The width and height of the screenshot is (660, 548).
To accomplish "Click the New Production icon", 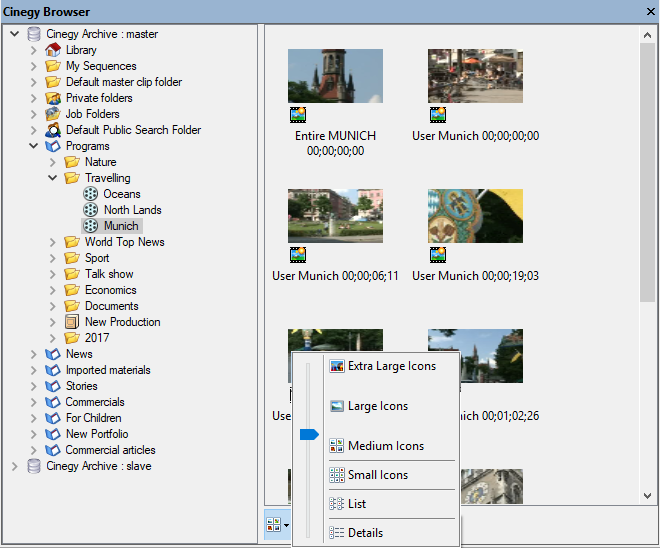I will point(72,322).
